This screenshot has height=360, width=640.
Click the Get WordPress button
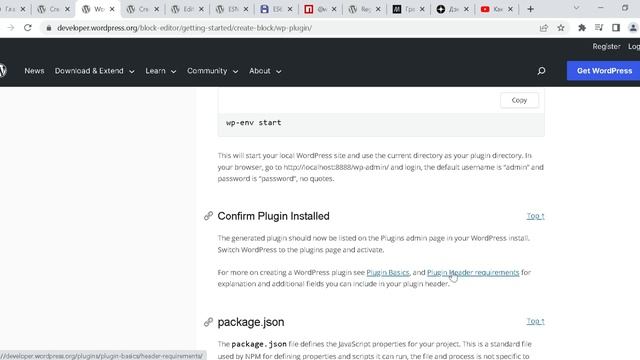click(x=603, y=71)
